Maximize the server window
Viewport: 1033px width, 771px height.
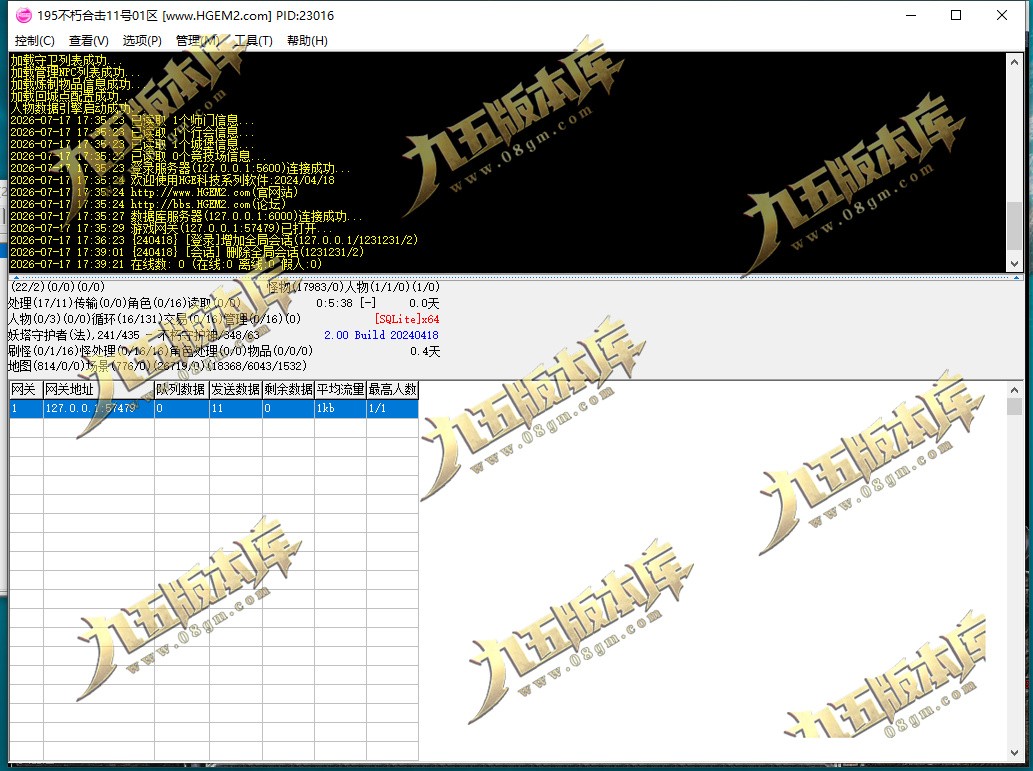pyautogui.click(x=956, y=15)
